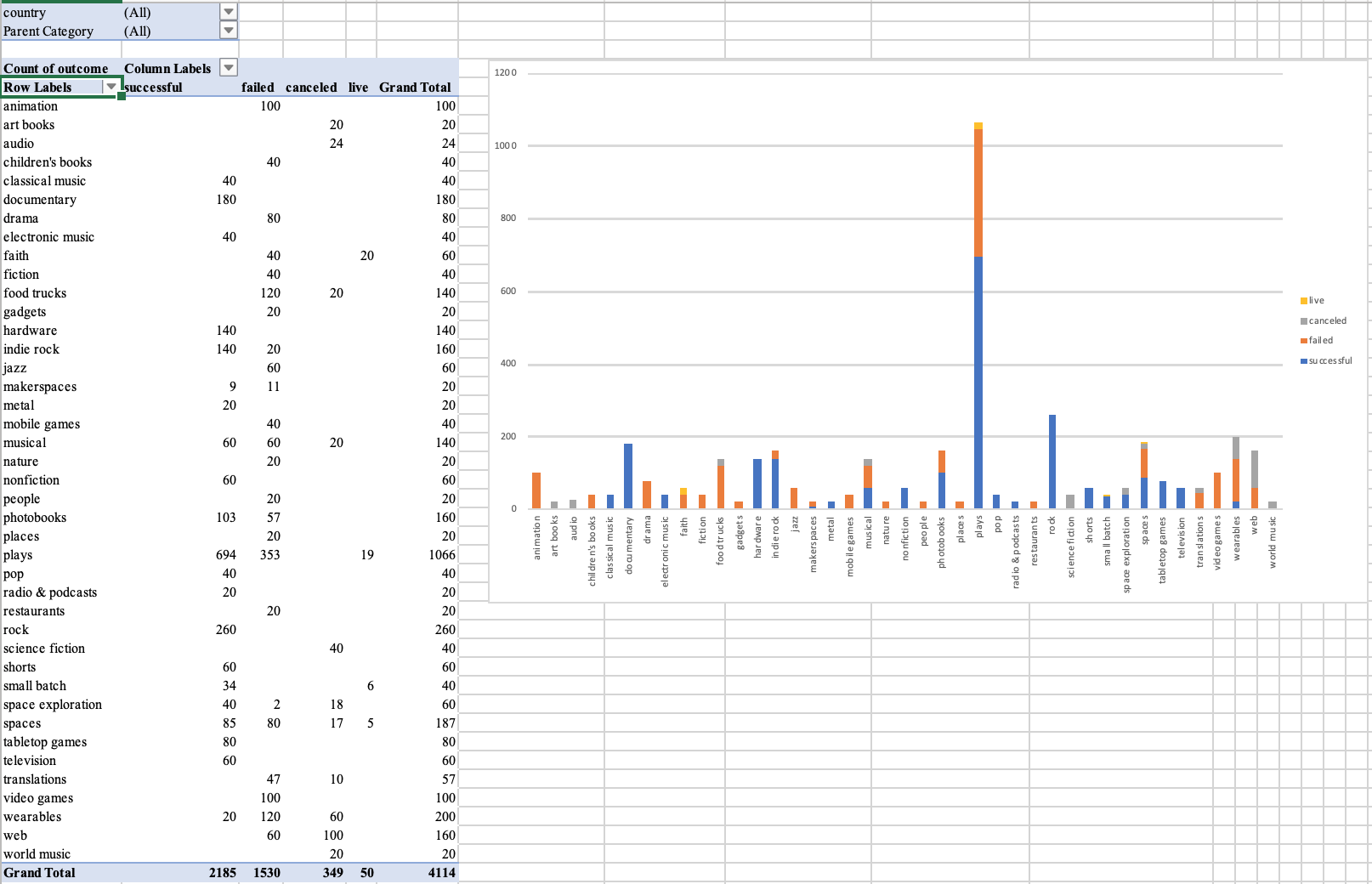Select the Grand Total row label
The width and height of the screenshot is (1372, 884).
[x=40, y=872]
